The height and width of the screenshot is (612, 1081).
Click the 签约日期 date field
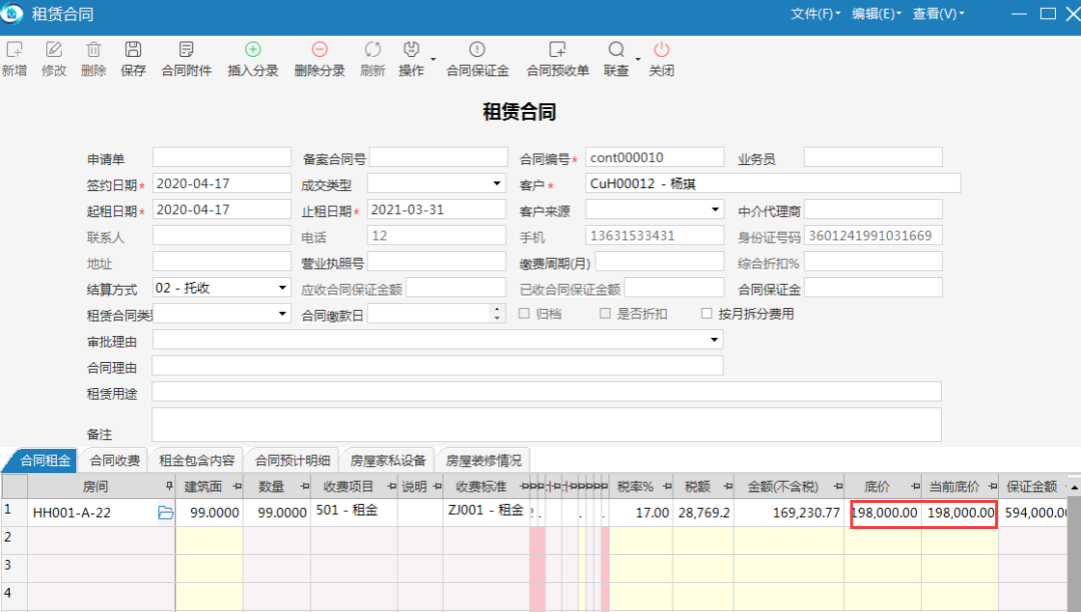(x=222, y=183)
